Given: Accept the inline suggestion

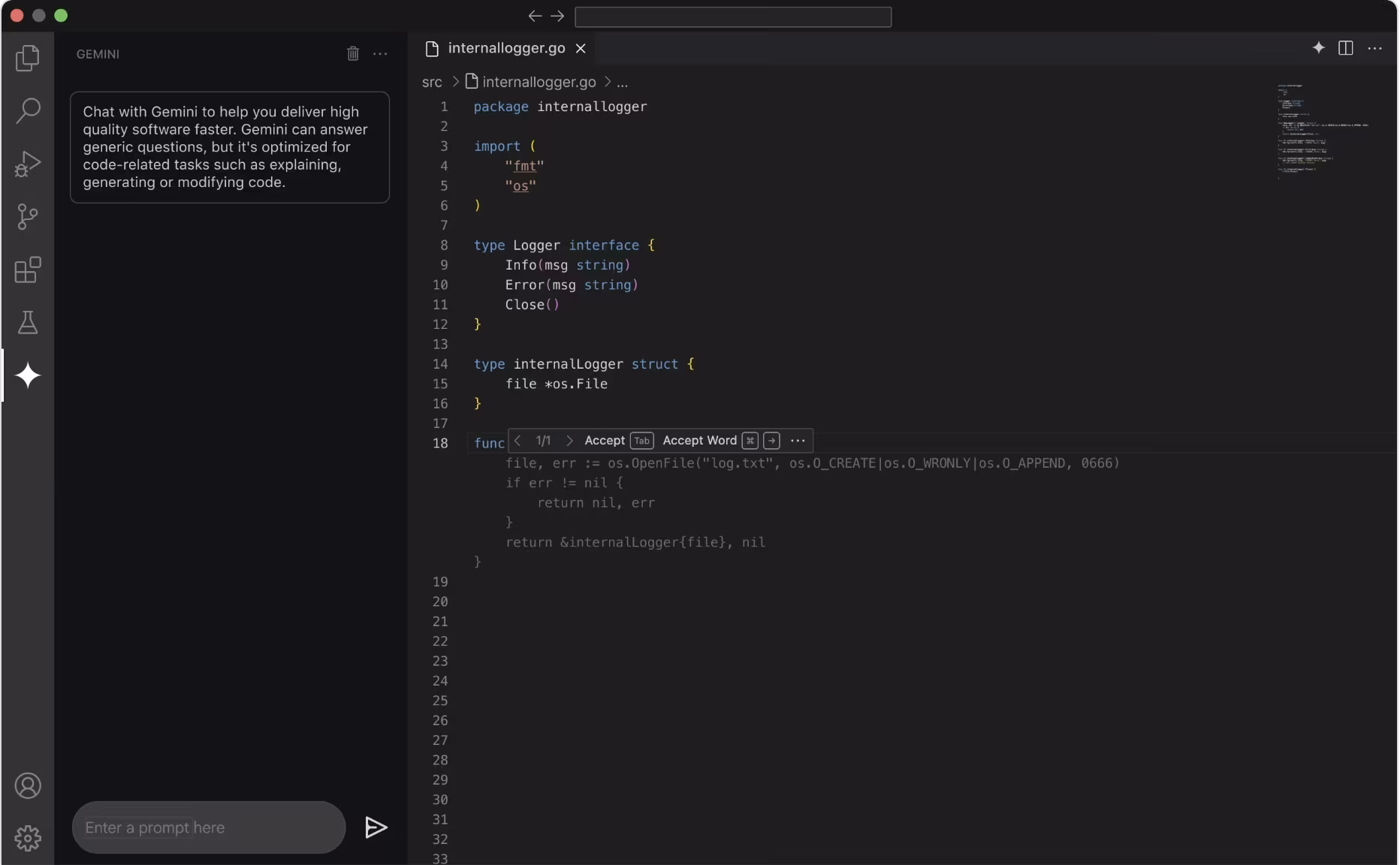Looking at the screenshot, I should [619, 441].
